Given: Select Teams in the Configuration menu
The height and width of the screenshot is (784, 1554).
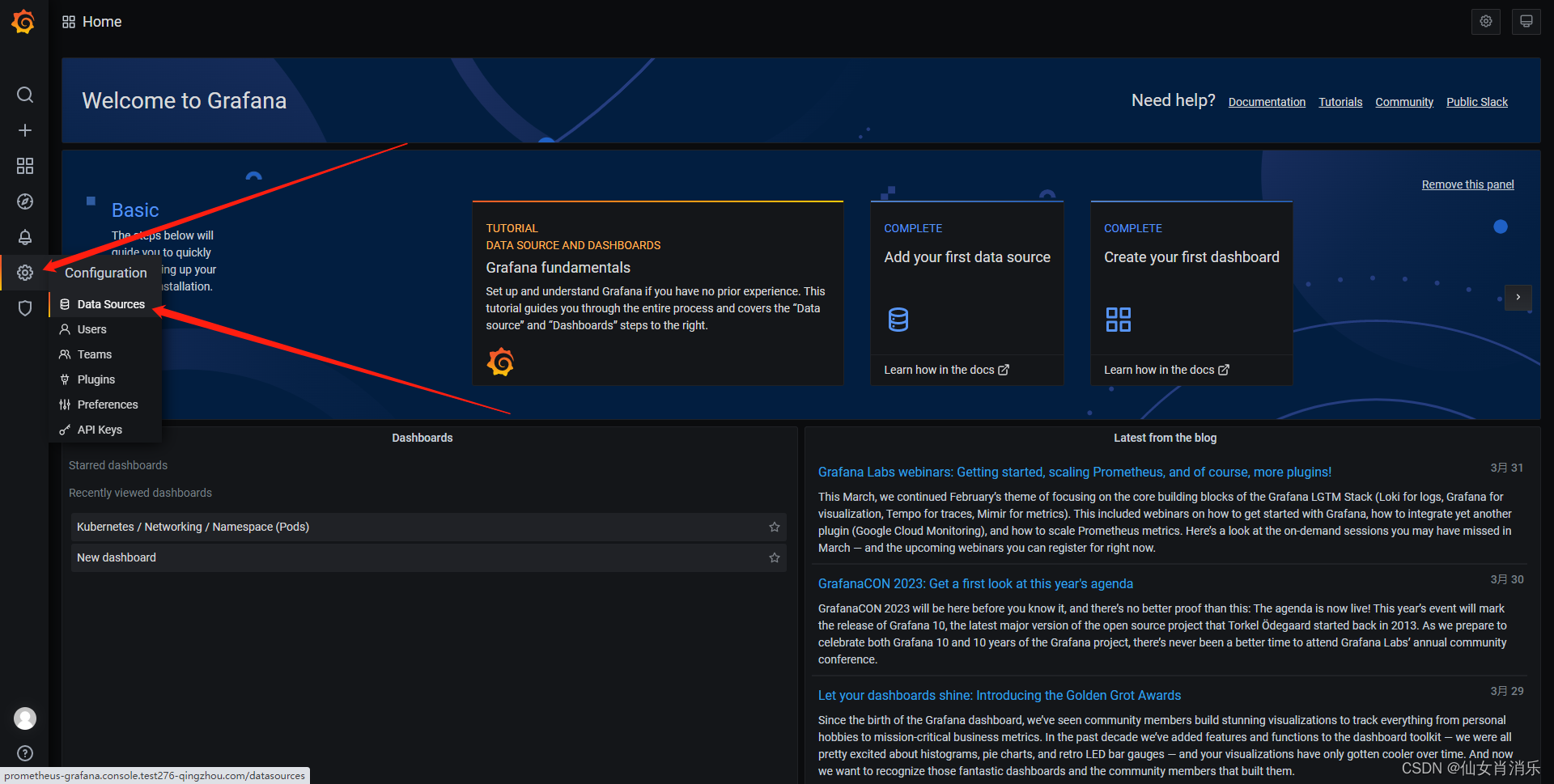Looking at the screenshot, I should pos(105,354).
